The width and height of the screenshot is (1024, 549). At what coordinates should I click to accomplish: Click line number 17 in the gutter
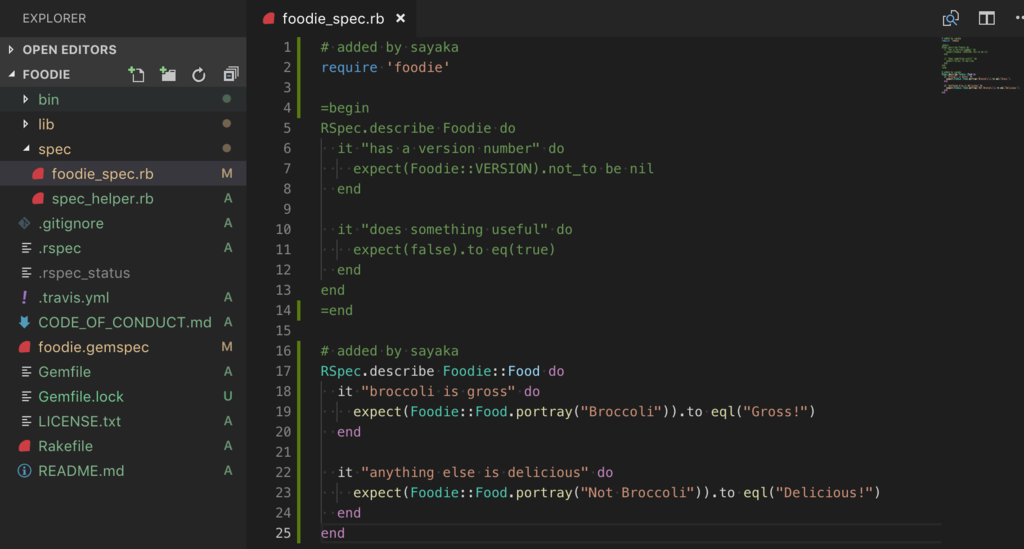click(x=283, y=371)
